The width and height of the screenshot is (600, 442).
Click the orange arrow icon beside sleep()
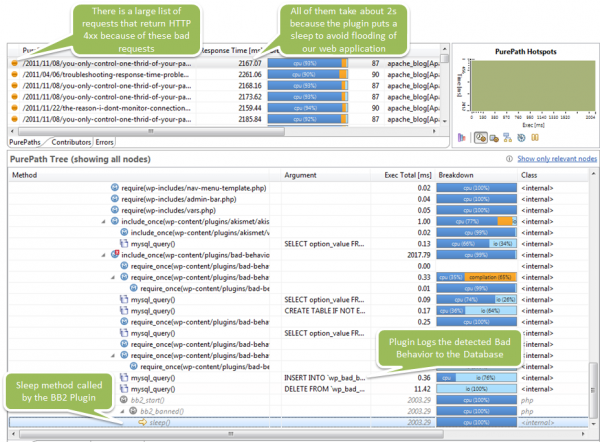(x=143, y=422)
